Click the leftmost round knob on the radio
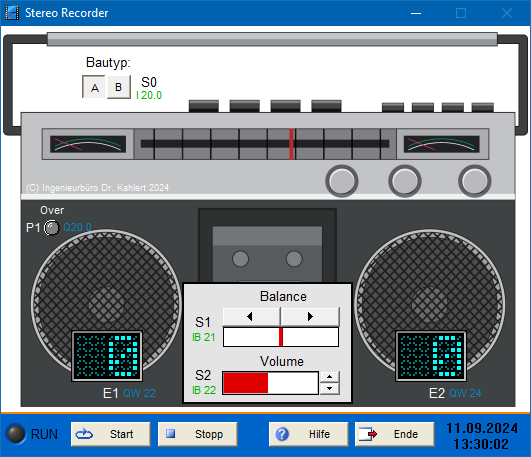The width and height of the screenshot is (531, 457). (342, 181)
